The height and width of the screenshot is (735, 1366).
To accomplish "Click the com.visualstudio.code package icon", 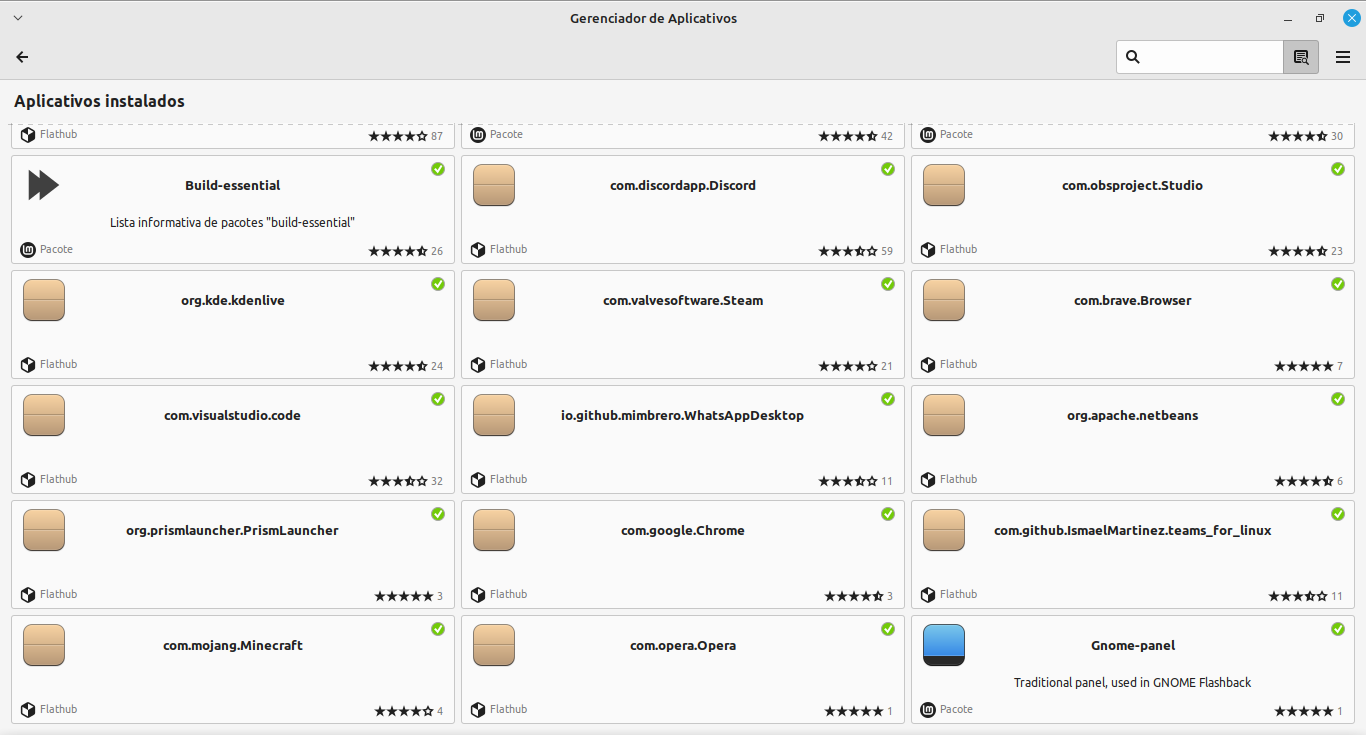I will [44, 415].
